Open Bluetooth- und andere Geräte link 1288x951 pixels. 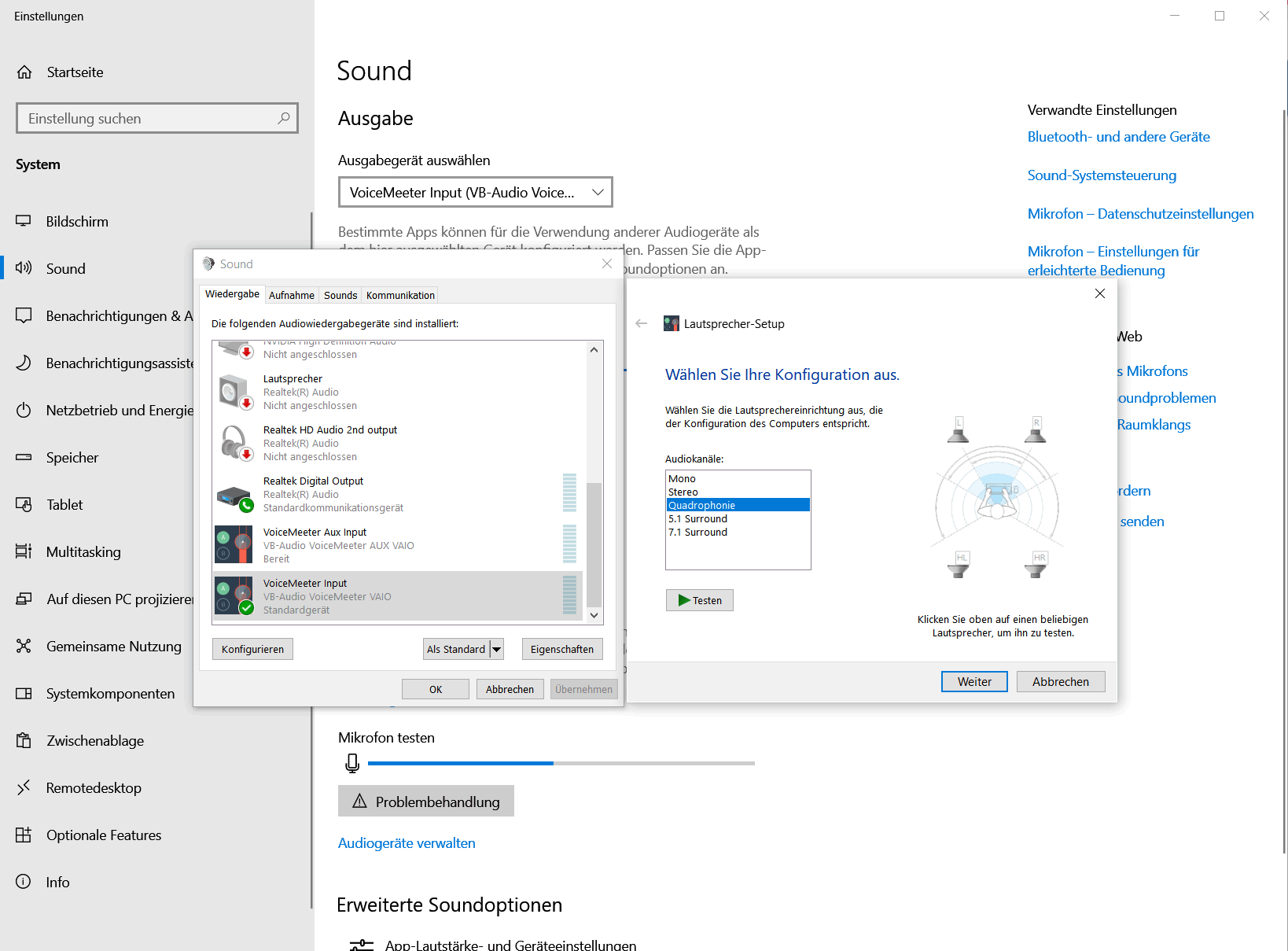coord(1118,137)
